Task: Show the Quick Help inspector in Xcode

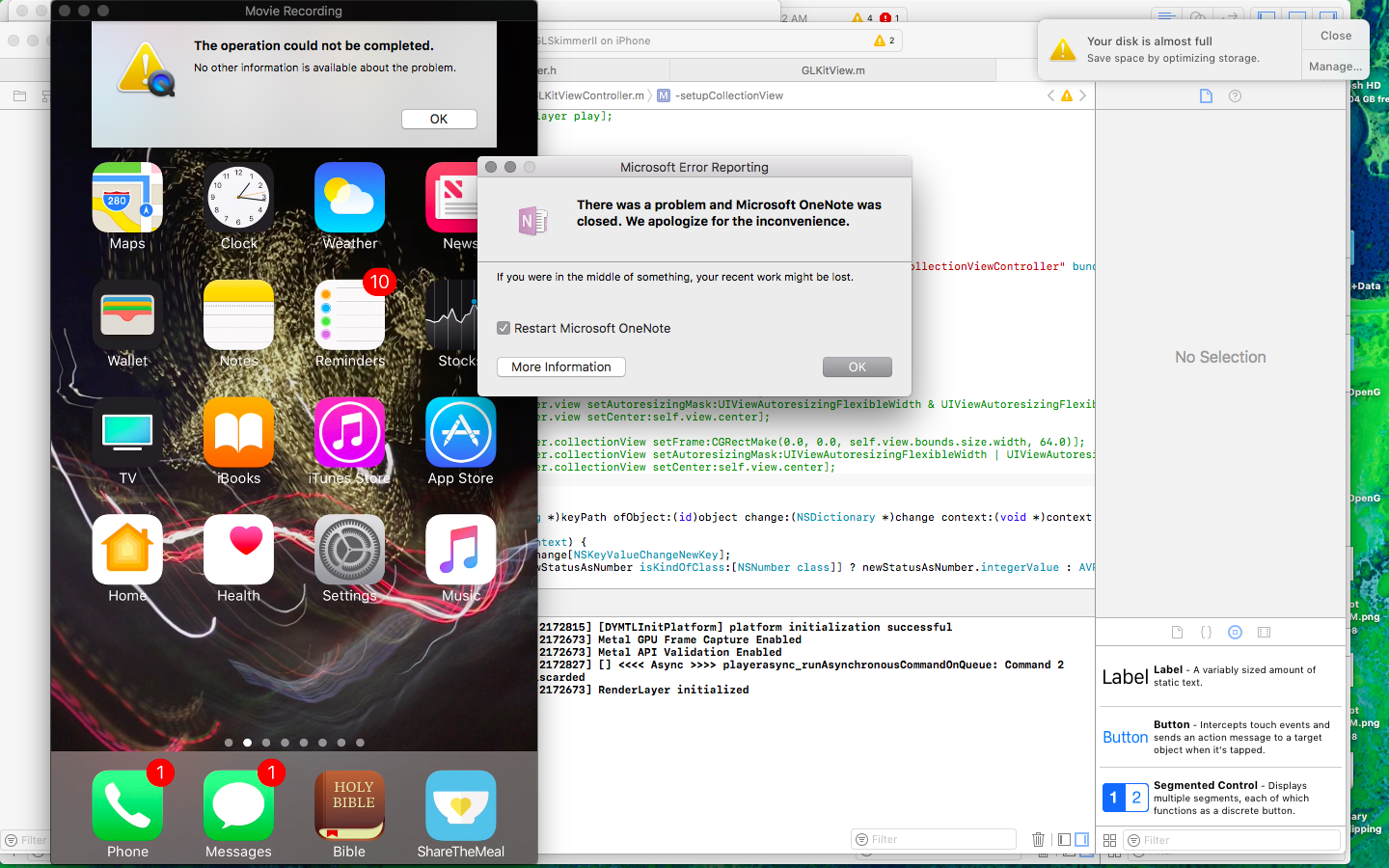Action: tap(1236, 95)
